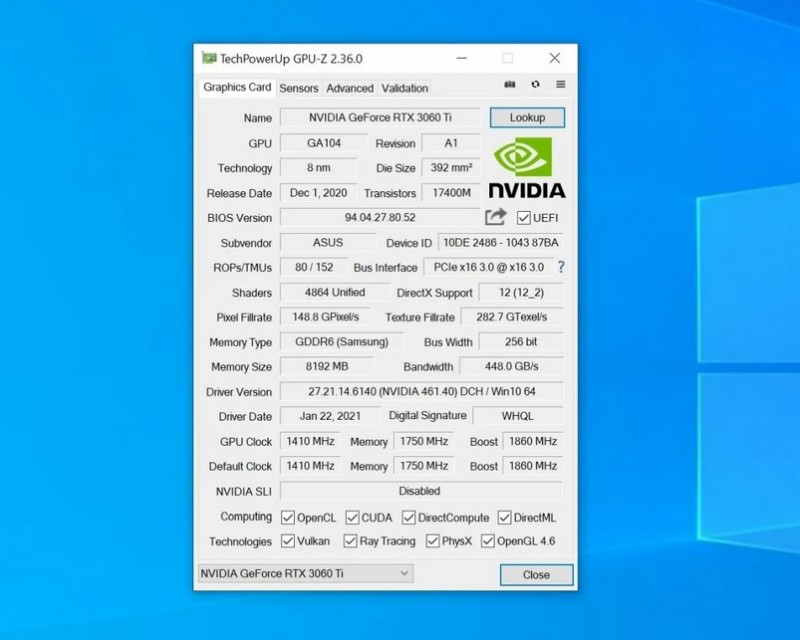Click the NVIDIA SLI Disabled field

point(419,491)
